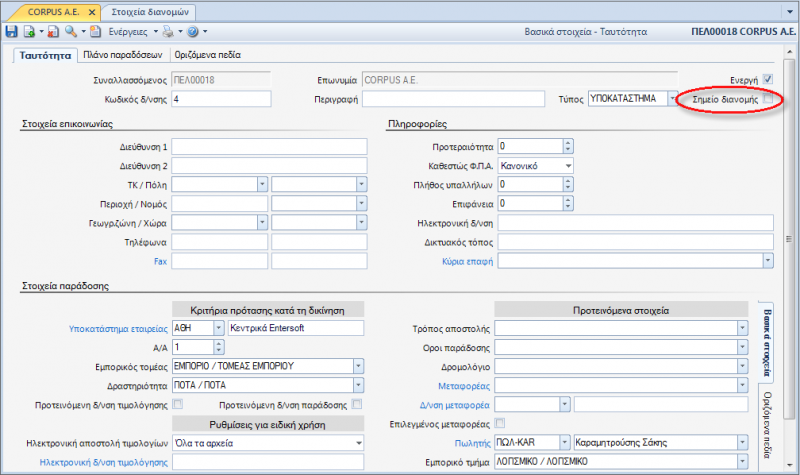800x475 pixels.
Task: Open the Οριζόμενα πεδία top tab
Action: [x=208, y=55]
